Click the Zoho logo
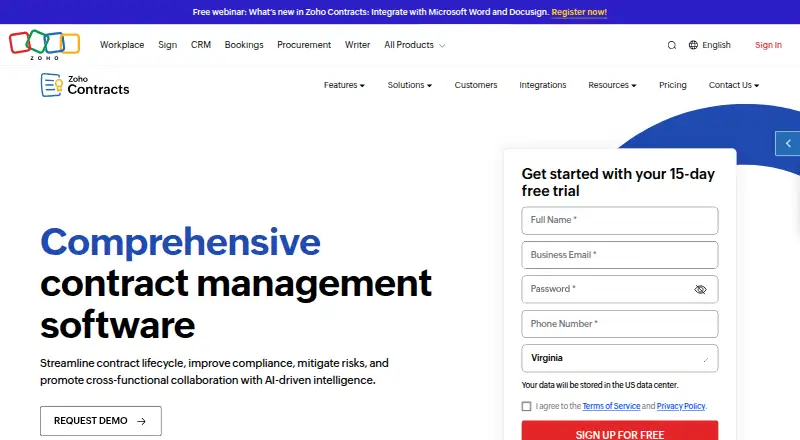The height and width of the screenshot is (440, 800). coord(44,44)
